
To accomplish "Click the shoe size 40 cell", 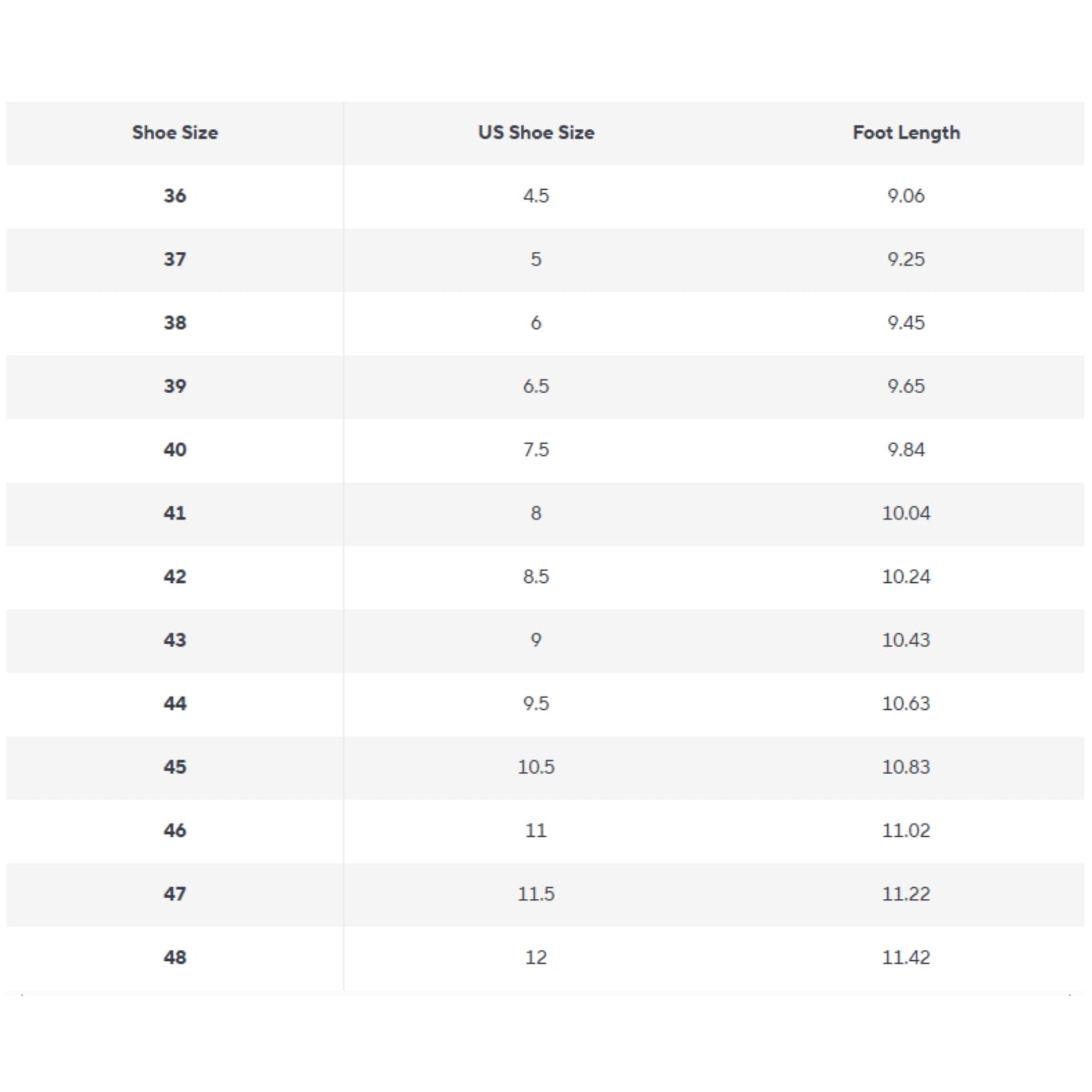I will click(175, 450).
